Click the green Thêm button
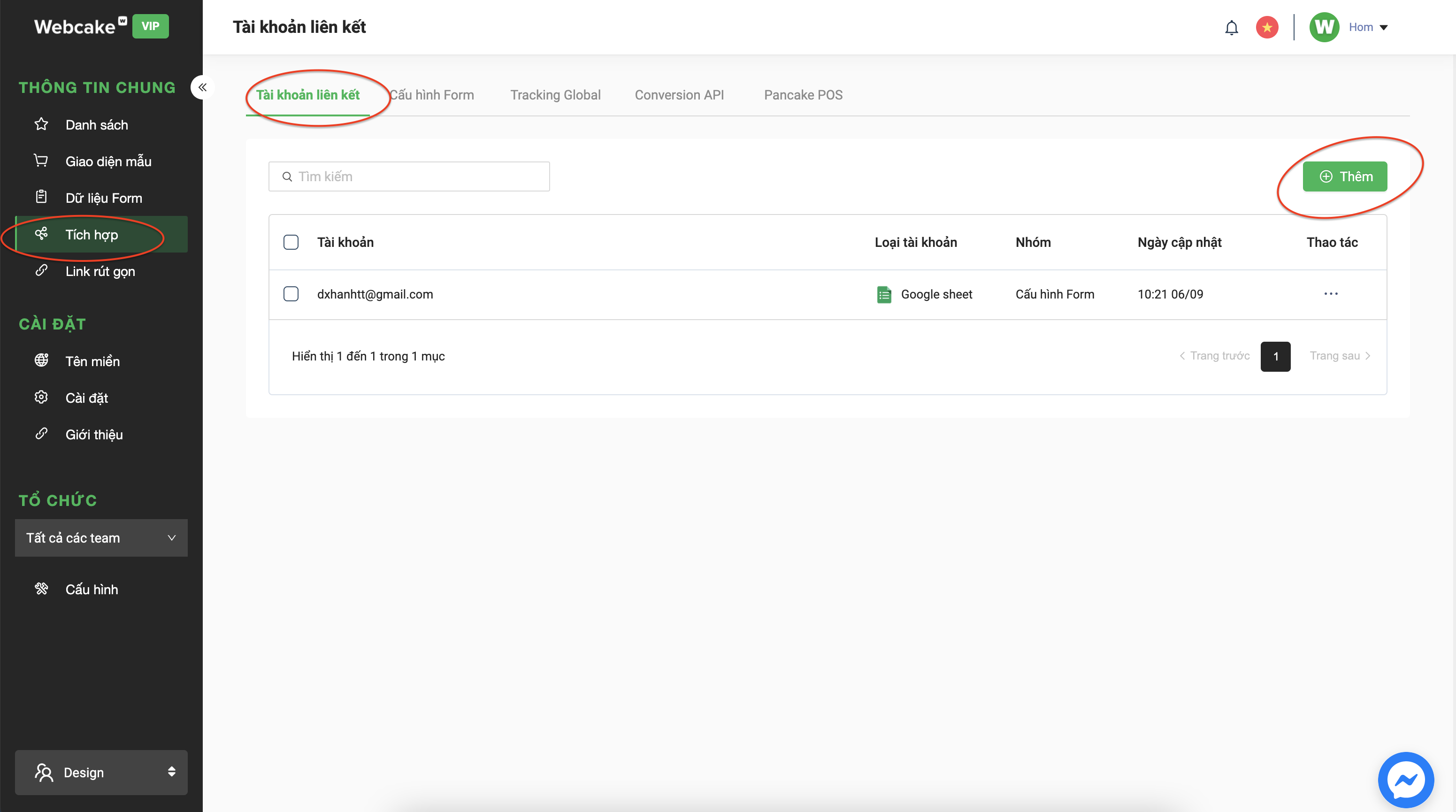 tap(1344, 176)
